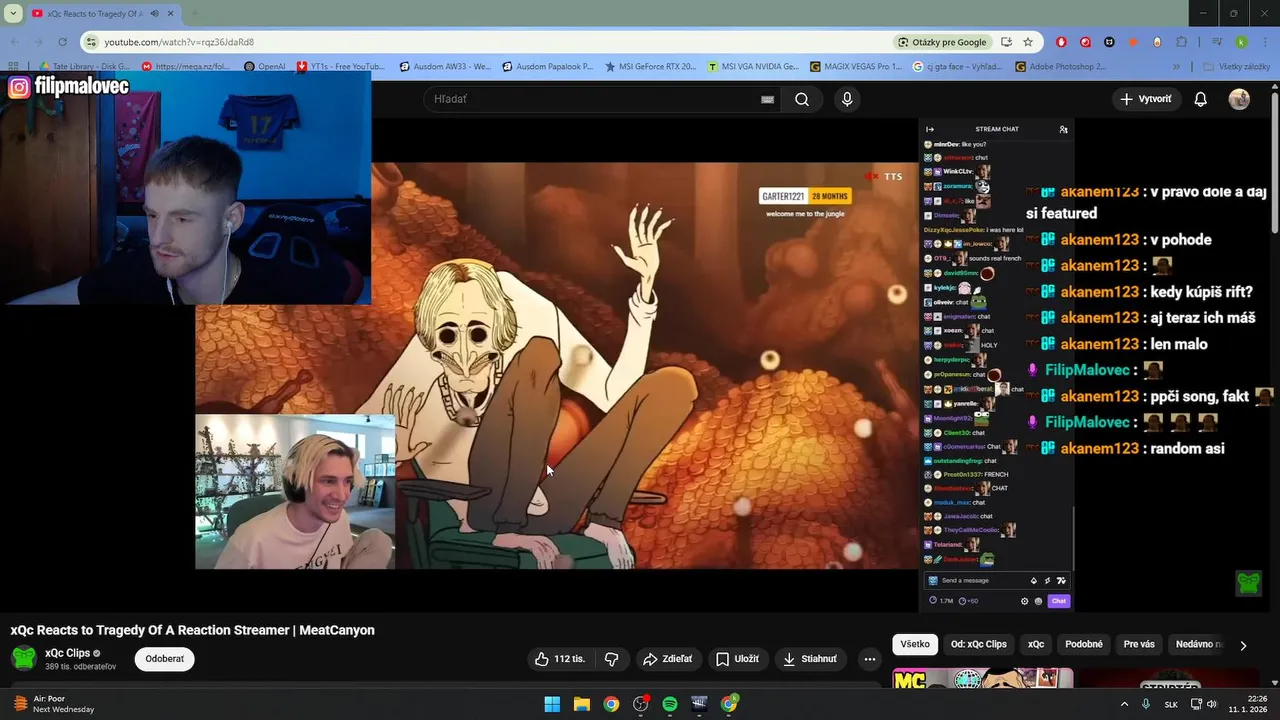Click the OBS Studio taskbar icon
Viewport: 1280px width, 720px height.
coord(641,704)
